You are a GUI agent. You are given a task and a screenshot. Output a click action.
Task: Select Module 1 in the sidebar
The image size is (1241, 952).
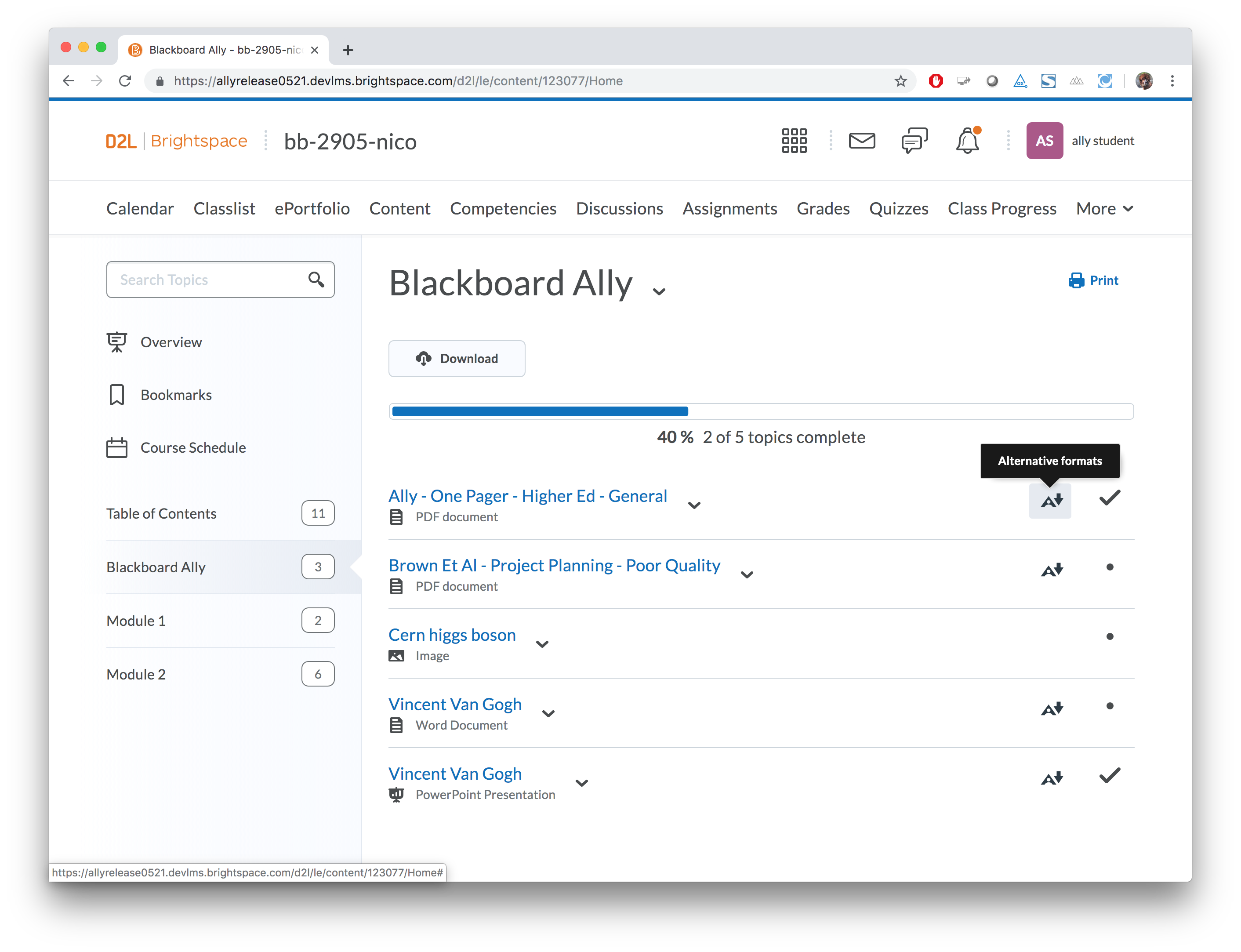coord(220,621)
